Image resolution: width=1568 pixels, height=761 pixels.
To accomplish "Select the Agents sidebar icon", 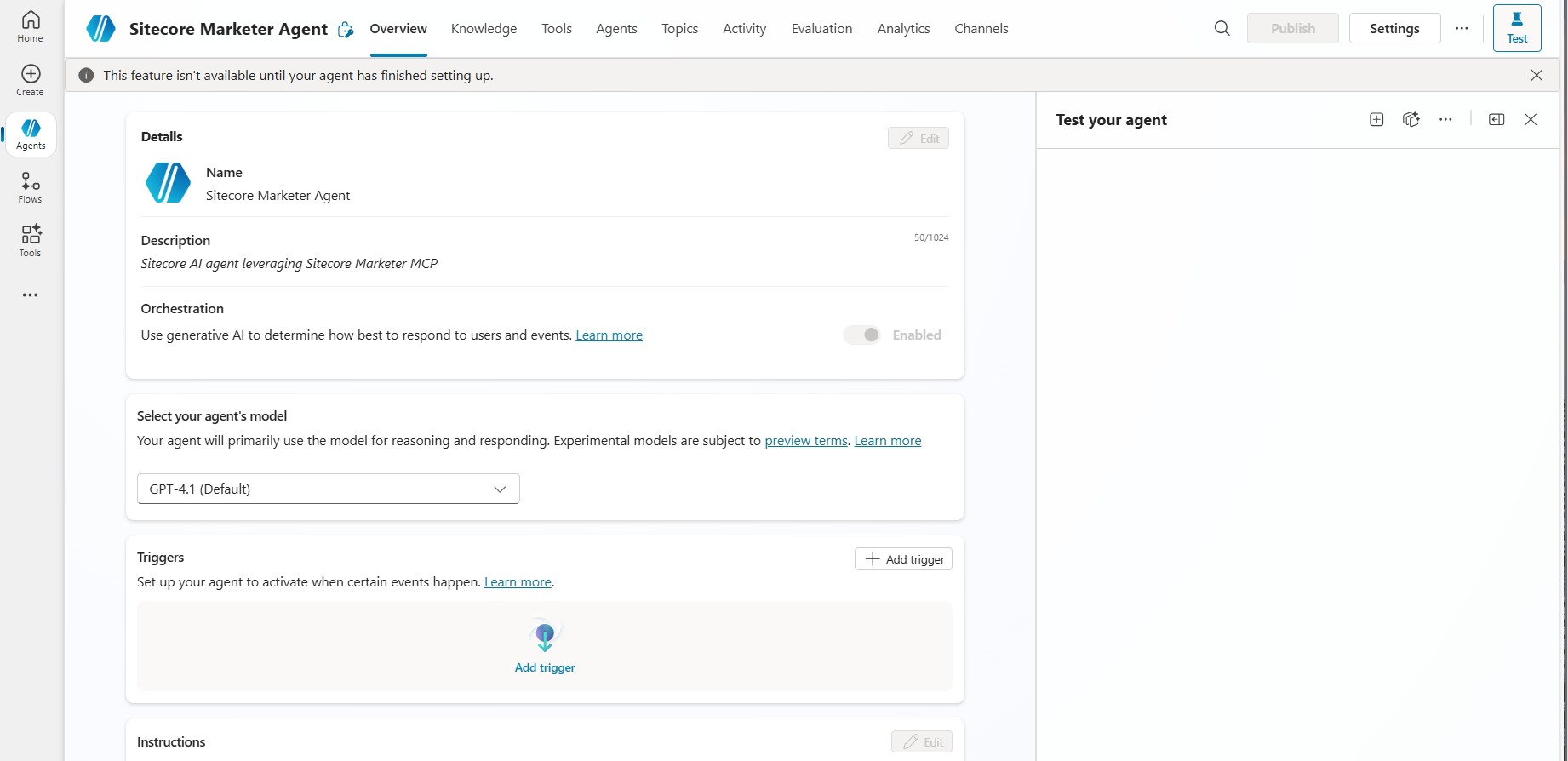I will point(31,134).
